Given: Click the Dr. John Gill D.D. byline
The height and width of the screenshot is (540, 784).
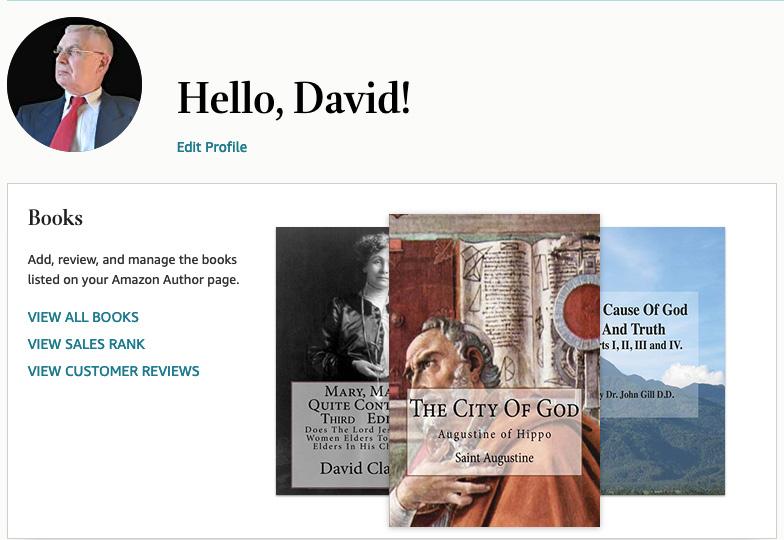Looking at the screenshot, I should pyautogui.click(x=638, y=394).
